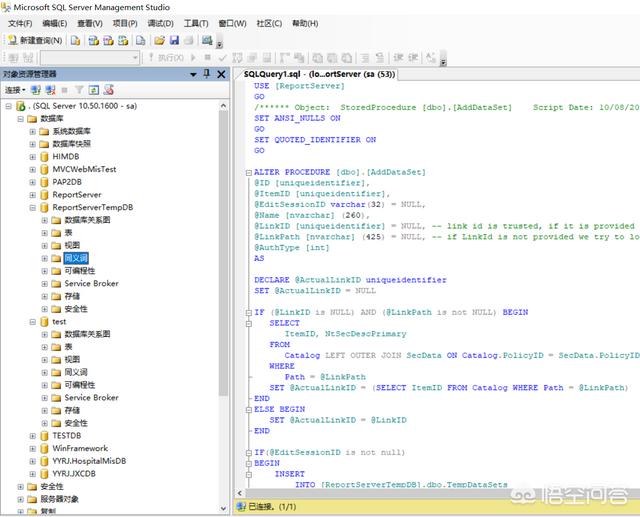Collapse the SQL Server 10.50.1600 server node

[9, 106]
